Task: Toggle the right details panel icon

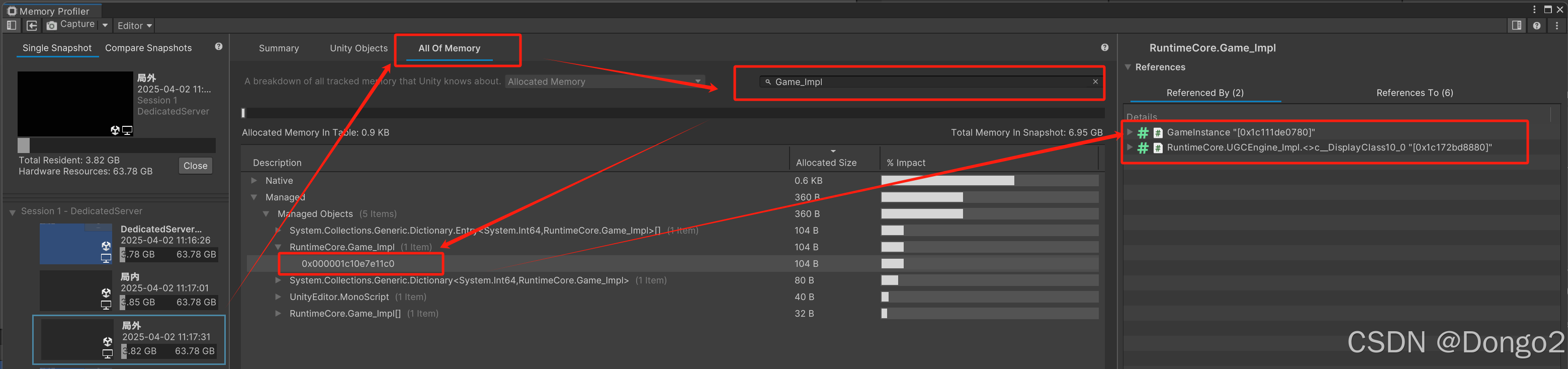Action: point(1516,25)
